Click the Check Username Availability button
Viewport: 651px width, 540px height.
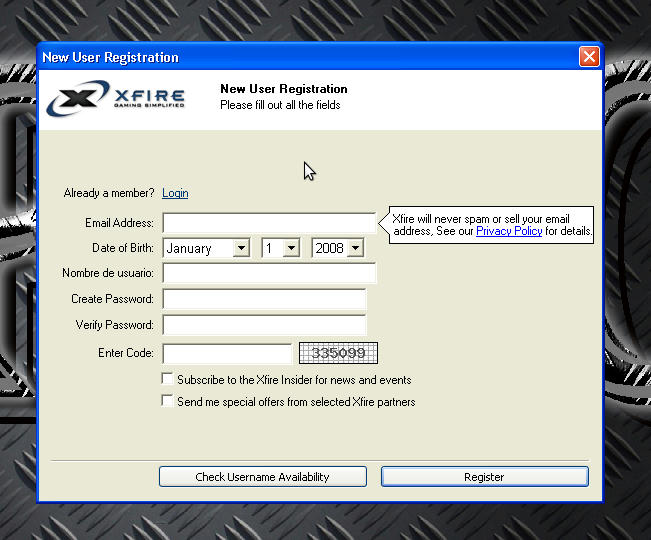(263, 476)
